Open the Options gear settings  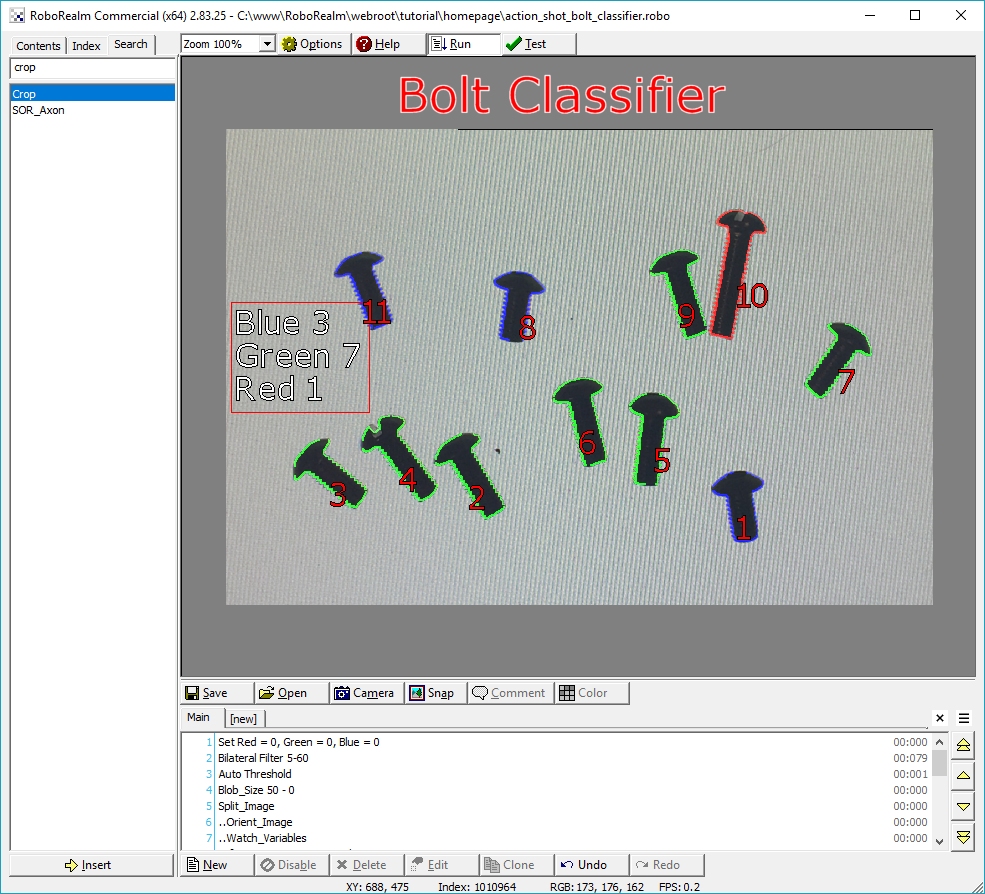point(313,44)
